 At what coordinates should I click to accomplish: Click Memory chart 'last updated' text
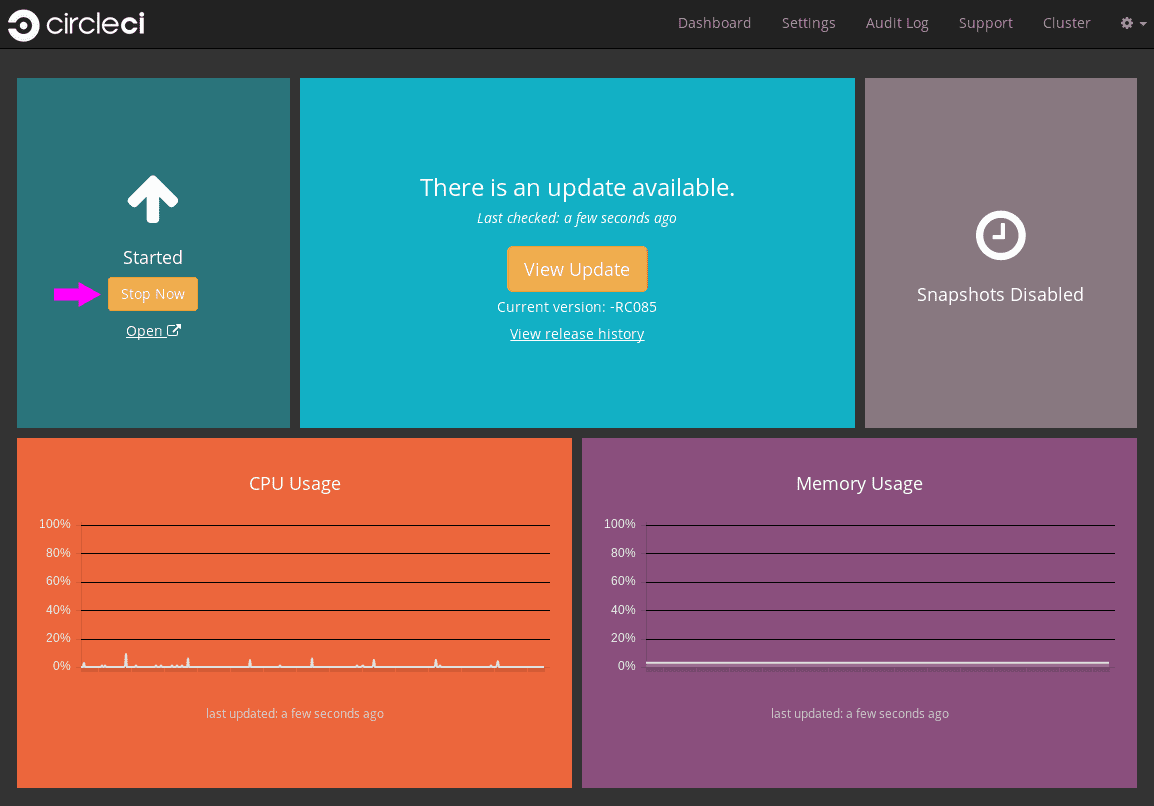point(859,713)
